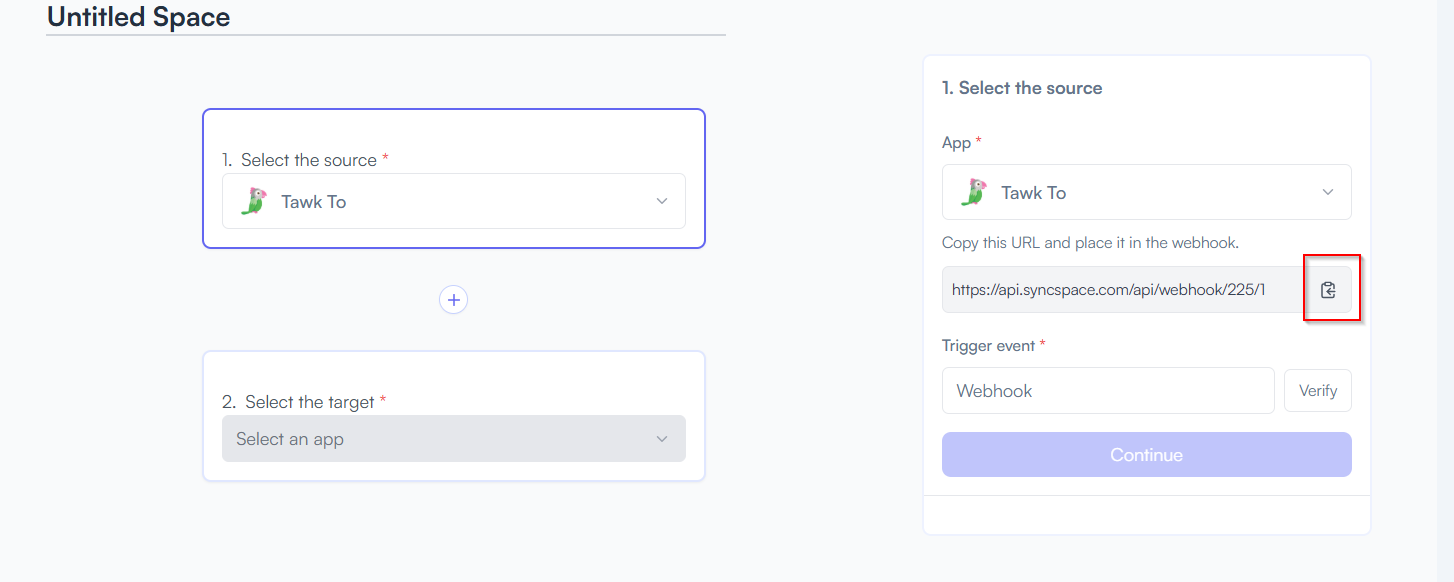Click the Tawk To parrot icon in source card
Screen dimensions: 1454x582
tap(254, 201)
